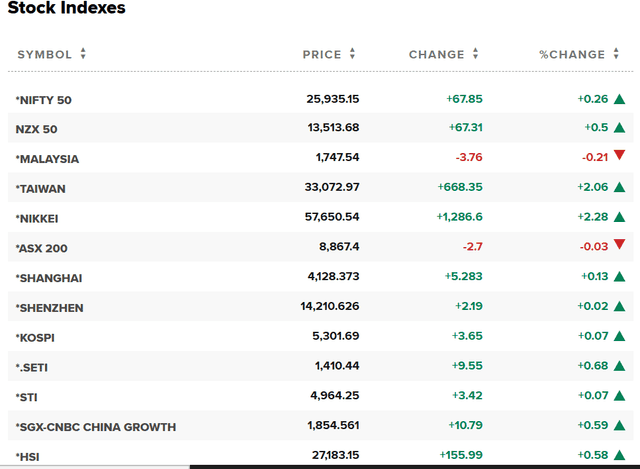This screenshot has height=469, width=640.
Task: Click the green up arrow for SHENZHEN
Action: 620,306
